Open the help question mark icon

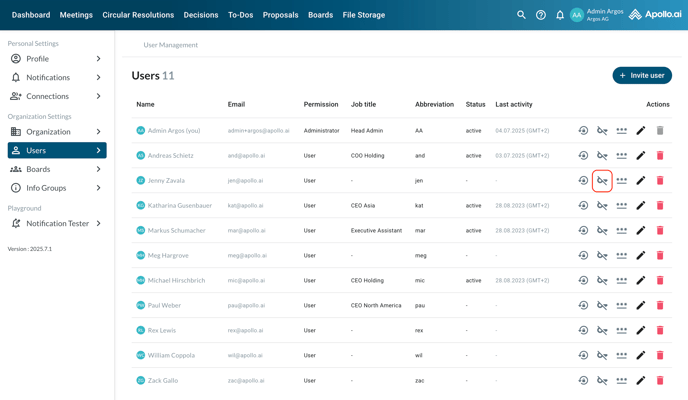tap(541, 15)
